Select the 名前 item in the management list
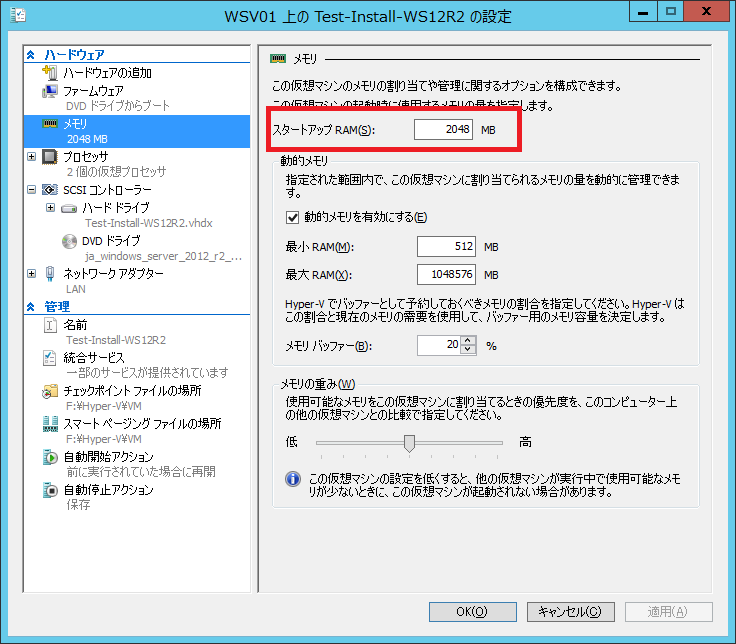 tap(75, 325)
